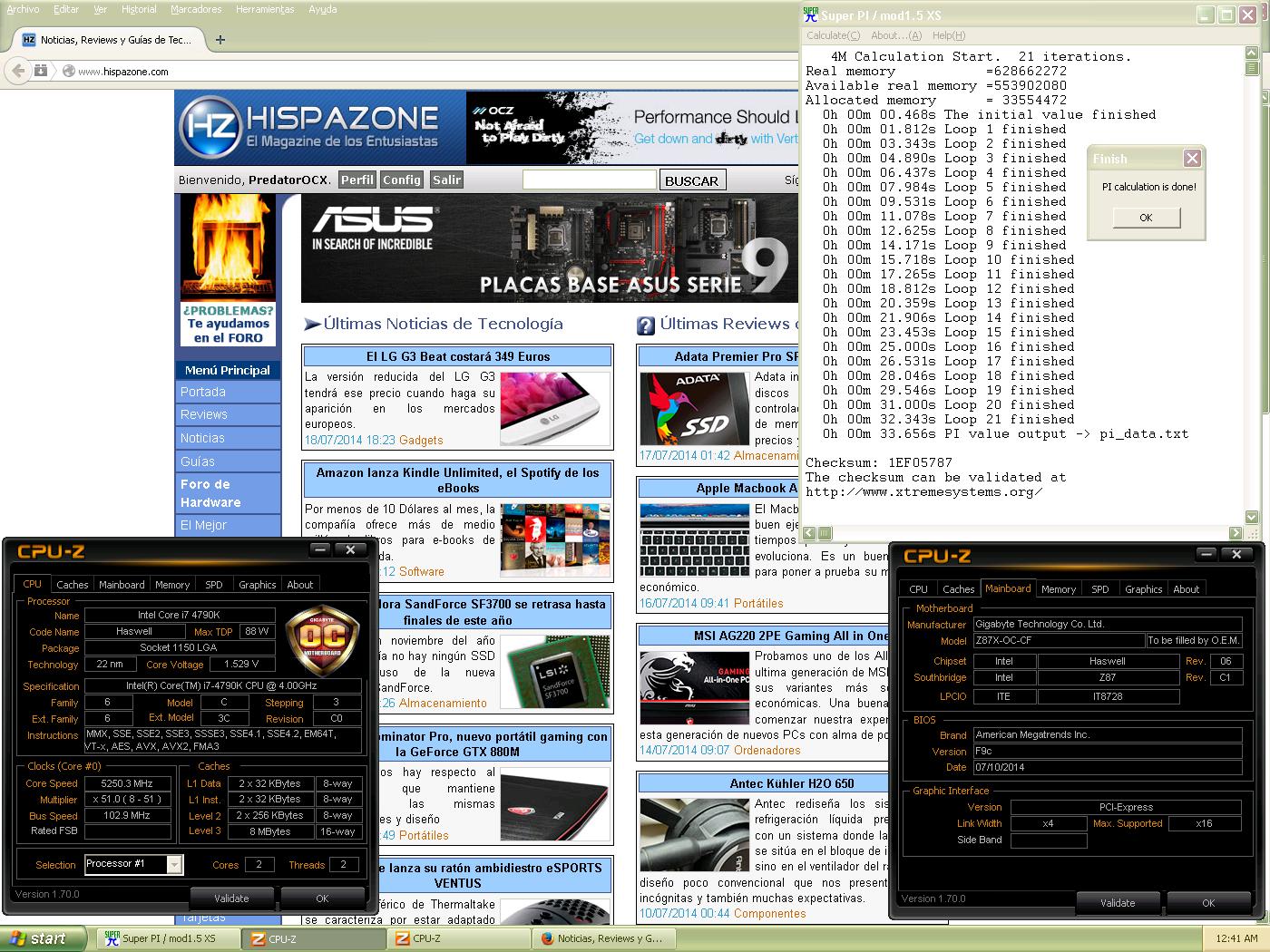Open the Marcadores menu in the browser
This screenshot has height=952, width=1270.
tap(196, 9)
